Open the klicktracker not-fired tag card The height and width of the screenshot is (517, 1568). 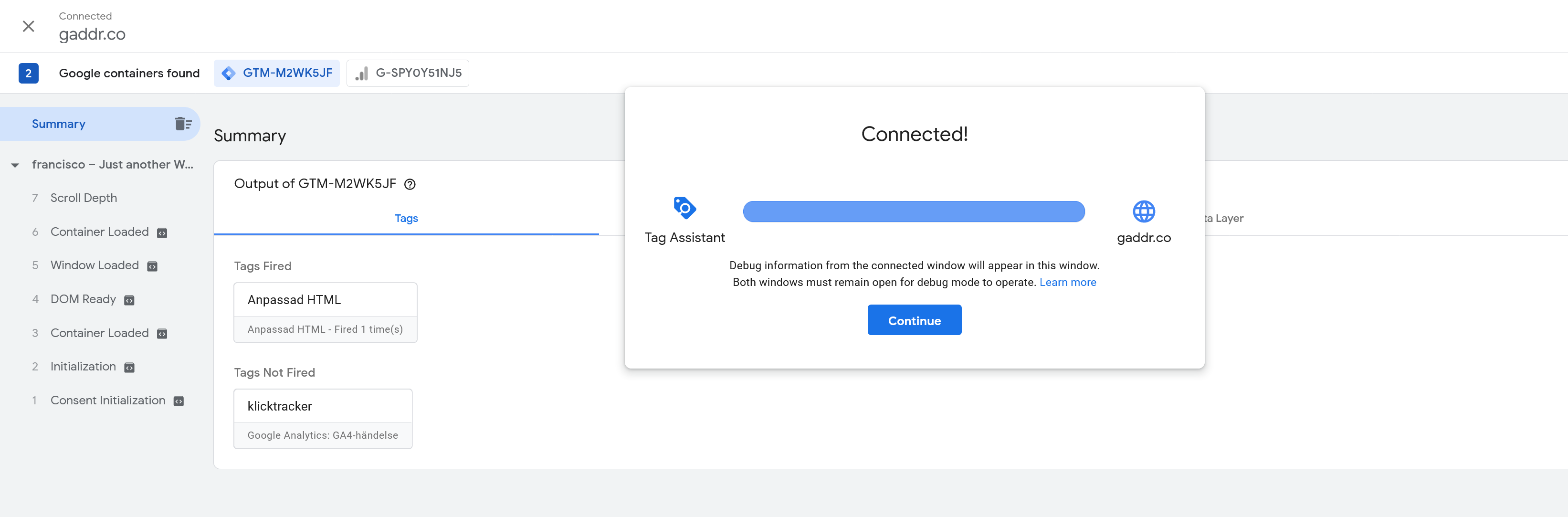click(323, 419)
